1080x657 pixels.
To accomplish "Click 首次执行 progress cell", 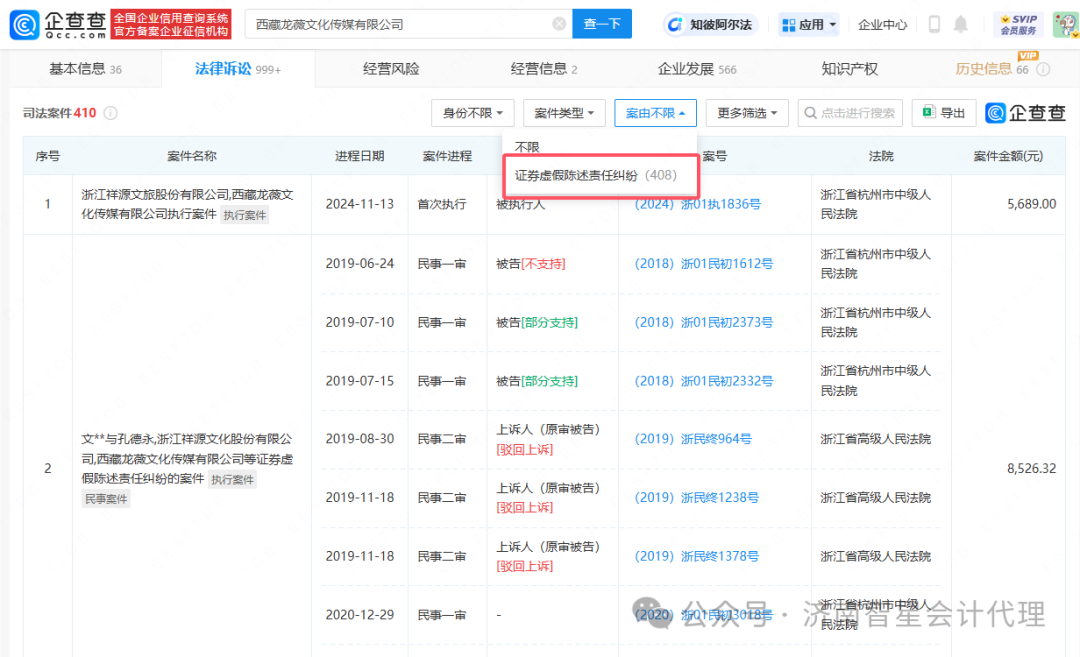I will 442,204.
